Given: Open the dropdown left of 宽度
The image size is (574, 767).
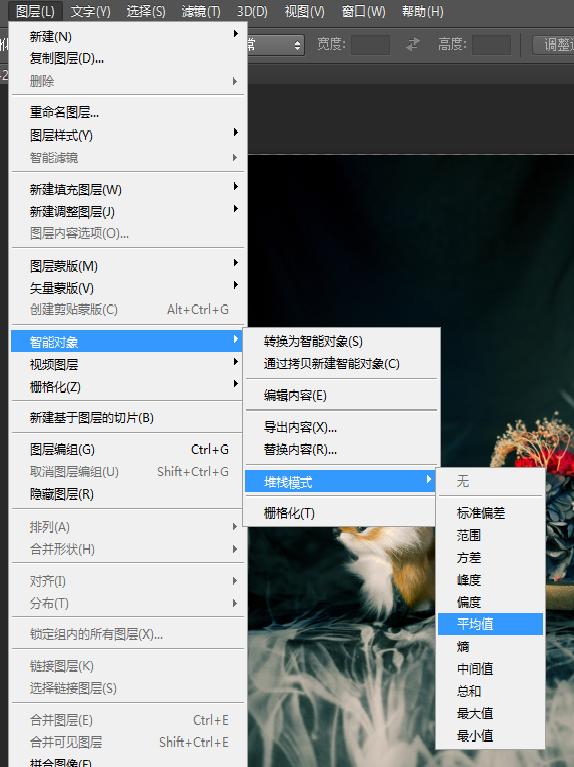Looking at the screenshot, I should point(276,45).
